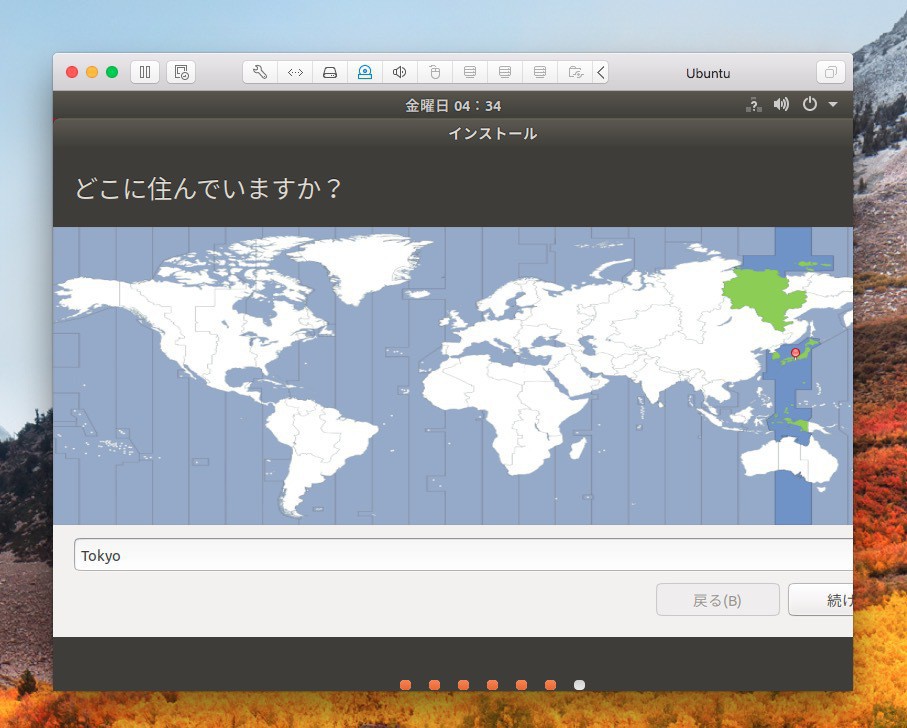Open the VM snapshots button

[181, 72]
